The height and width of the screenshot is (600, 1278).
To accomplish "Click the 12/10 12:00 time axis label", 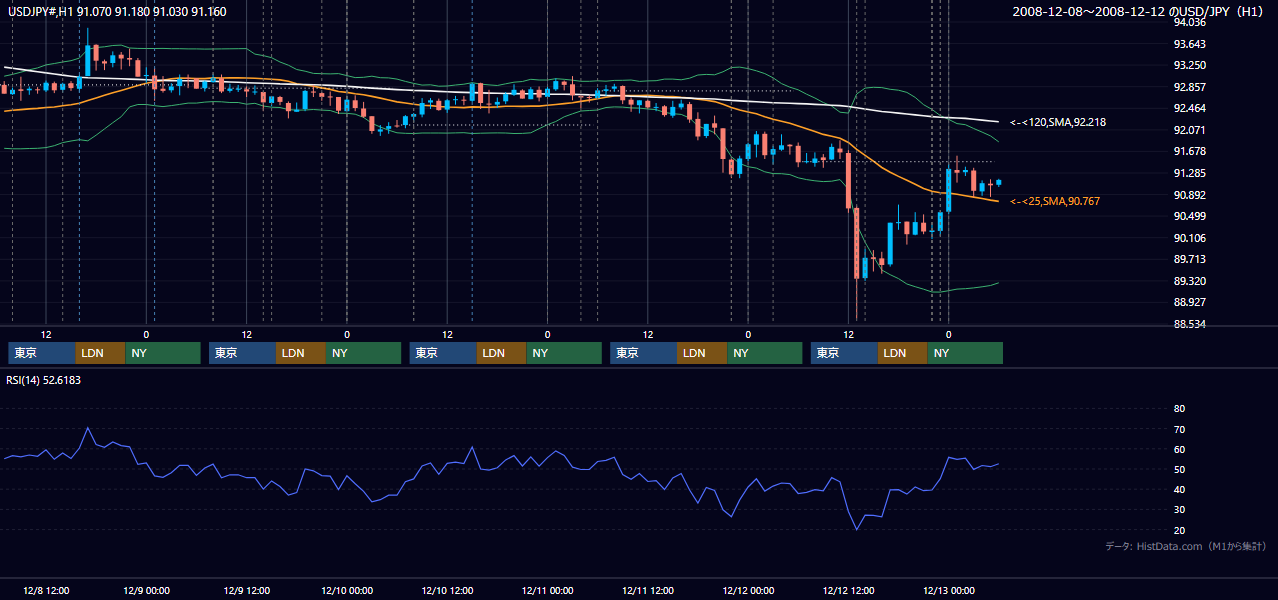I will point(447,590).
